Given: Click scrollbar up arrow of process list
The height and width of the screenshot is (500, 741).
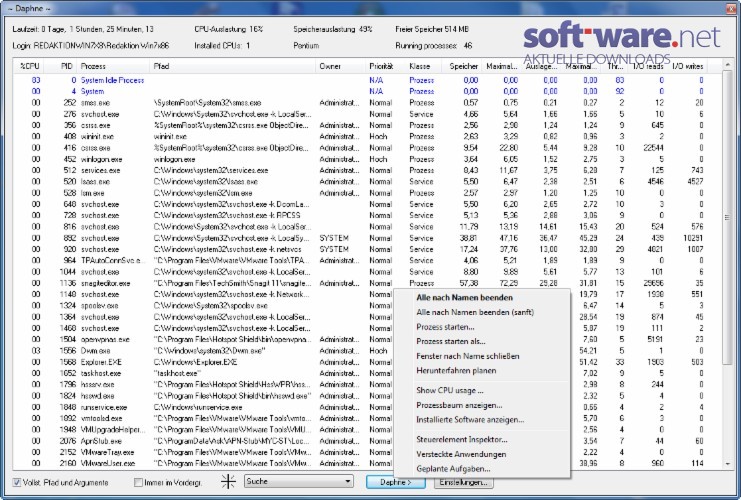Looking at the screenshot, I should pos(727,64).
